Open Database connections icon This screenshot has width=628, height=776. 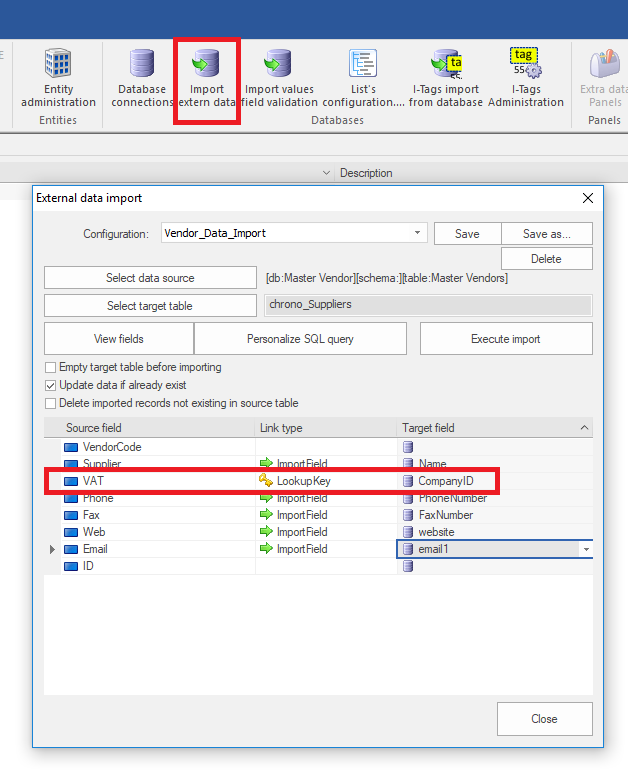tap(142, 78)
